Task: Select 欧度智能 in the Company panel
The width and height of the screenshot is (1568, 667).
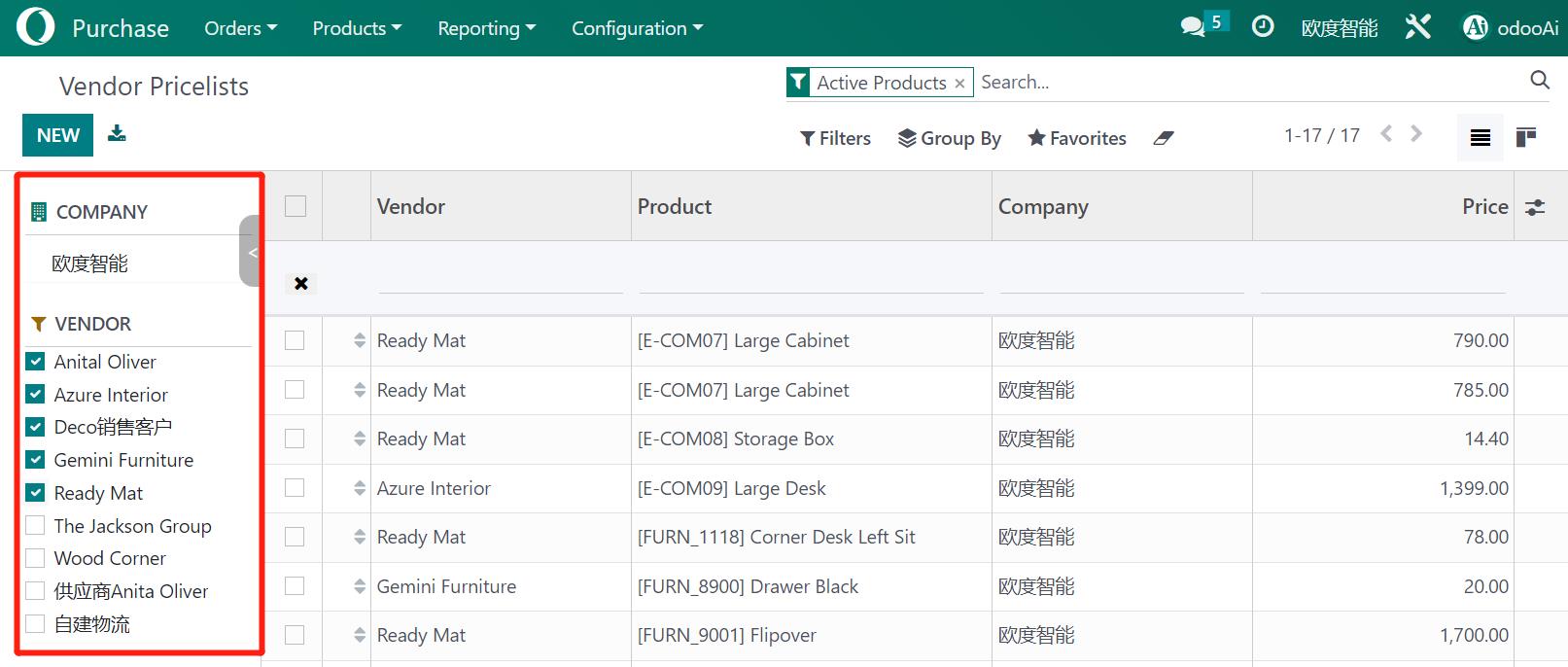Action: (x=89, y=263)
